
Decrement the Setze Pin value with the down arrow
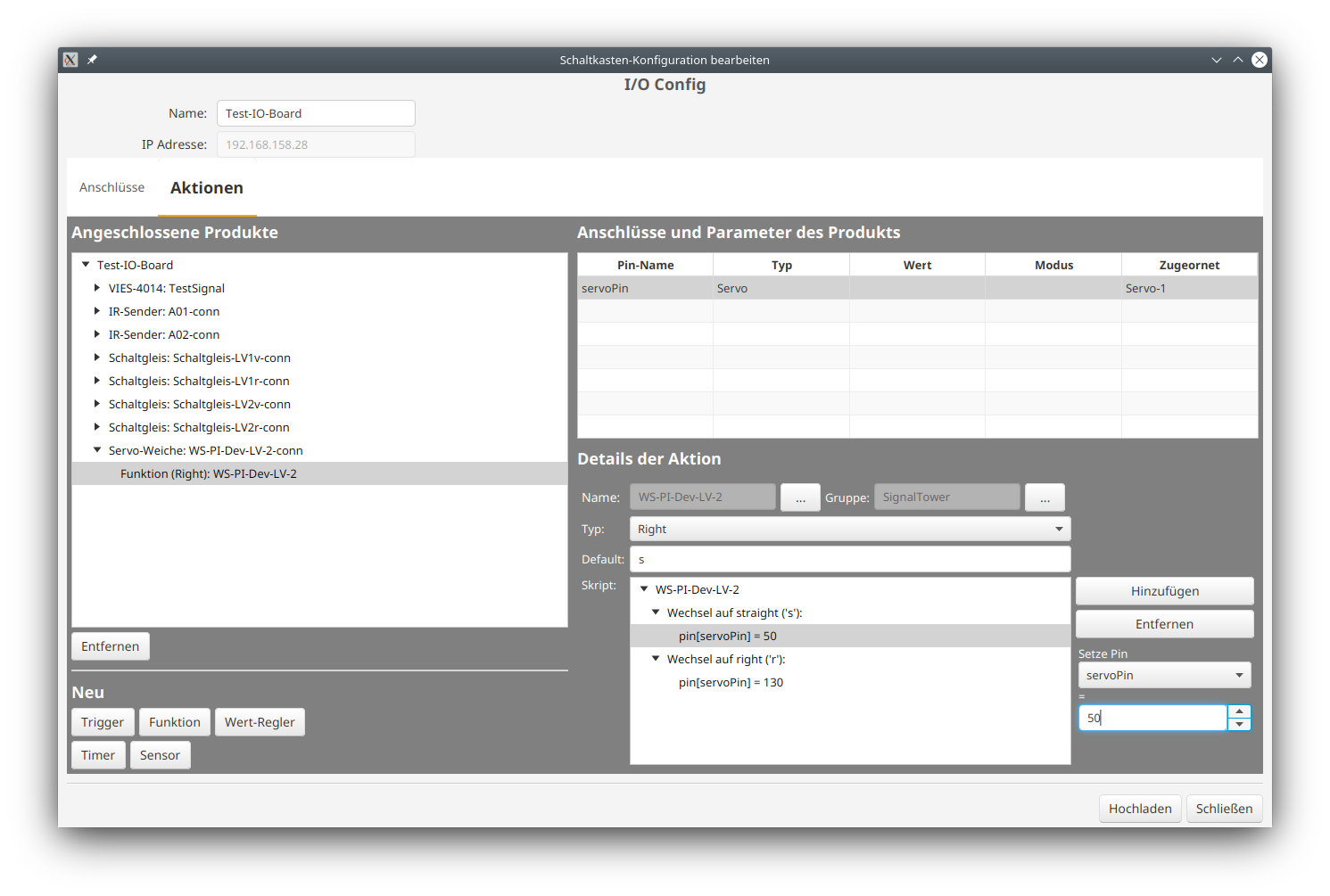[1239, 724]
